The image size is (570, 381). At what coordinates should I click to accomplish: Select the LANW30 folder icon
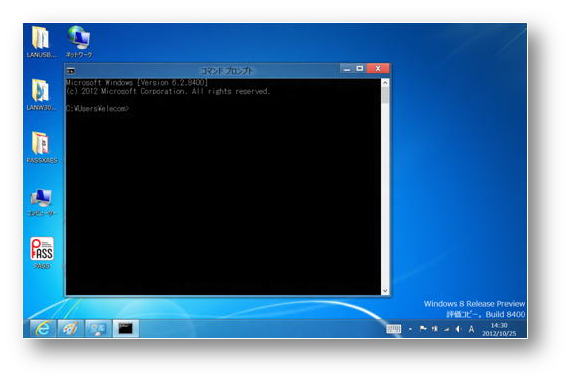click(41, 95)
